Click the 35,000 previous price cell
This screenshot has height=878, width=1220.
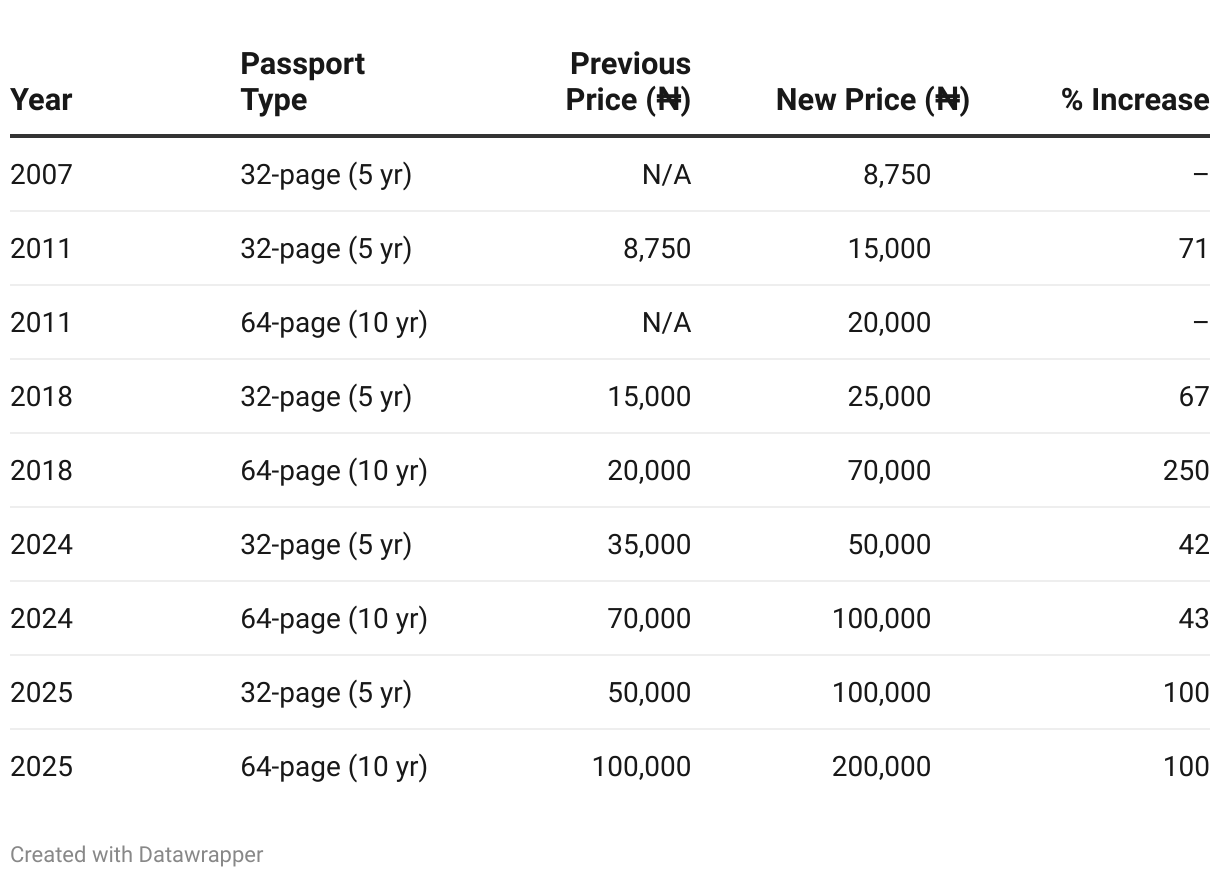pos(649,545)
